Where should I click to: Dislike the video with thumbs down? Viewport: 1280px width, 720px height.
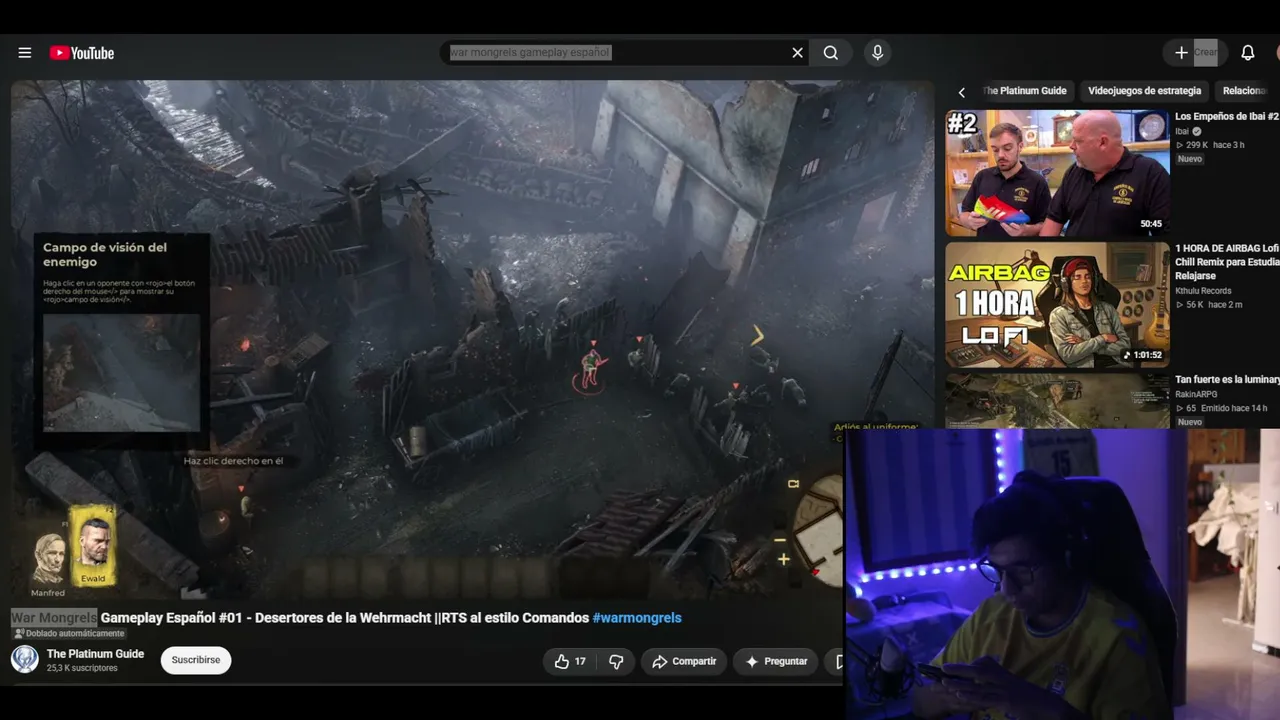(616, 661)
